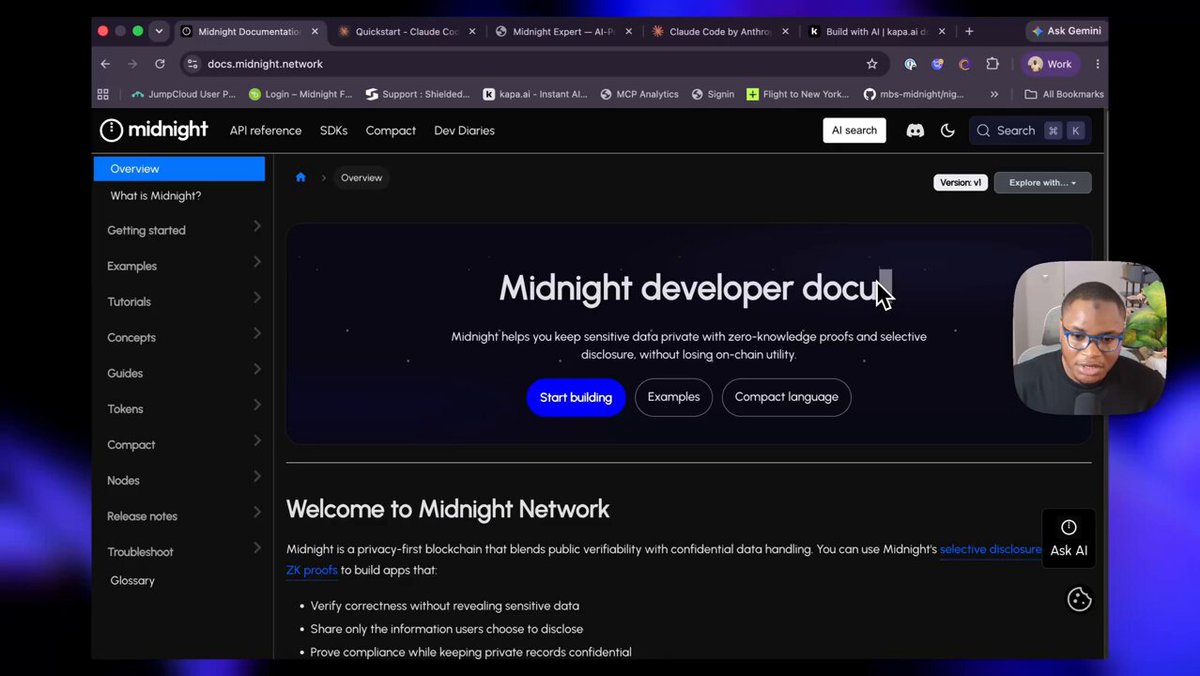Expand the Concepts sidebar chevron

(x=257, y=334)
